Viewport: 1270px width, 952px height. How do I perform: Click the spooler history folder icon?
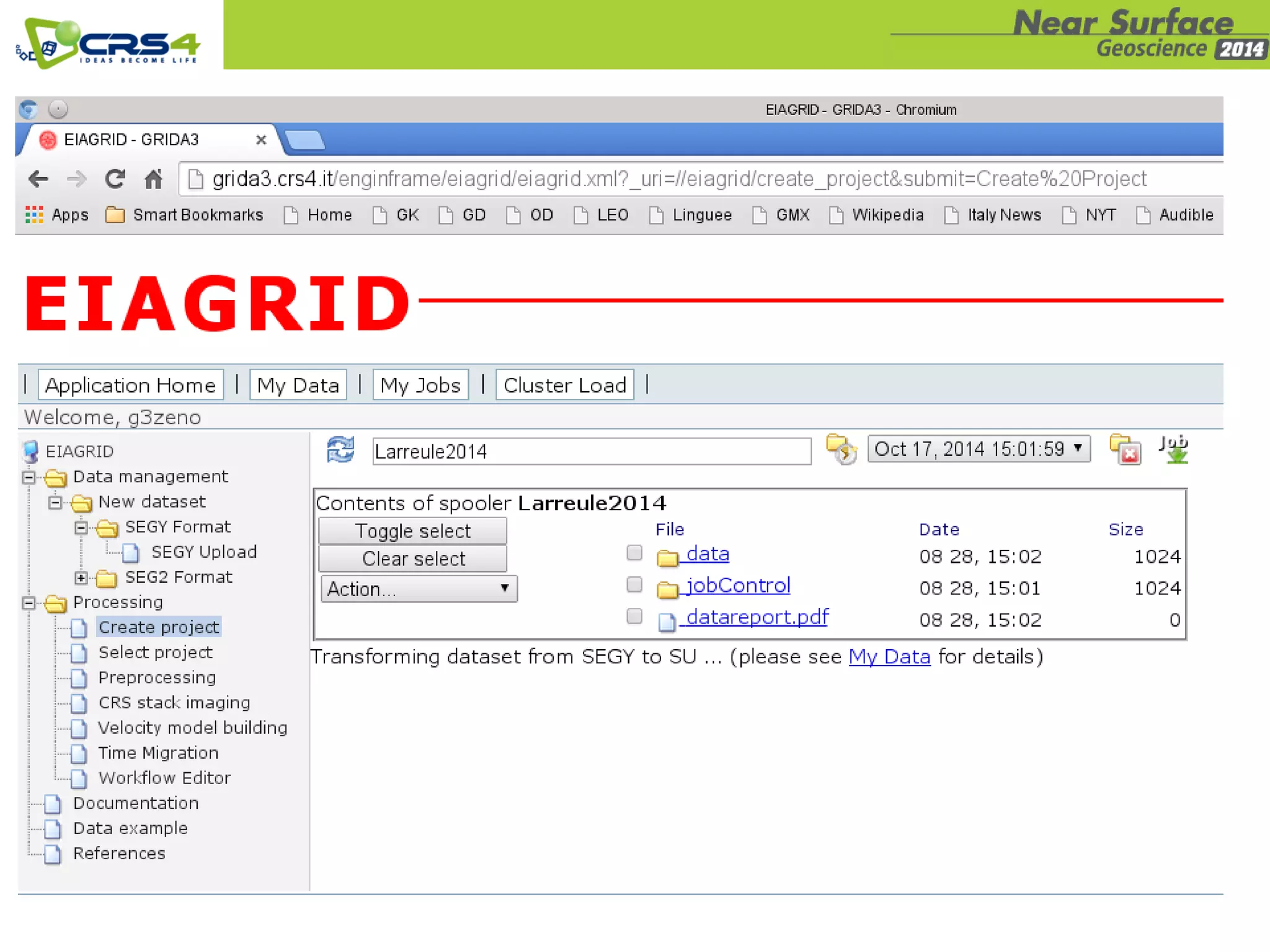tap(841, 450)
